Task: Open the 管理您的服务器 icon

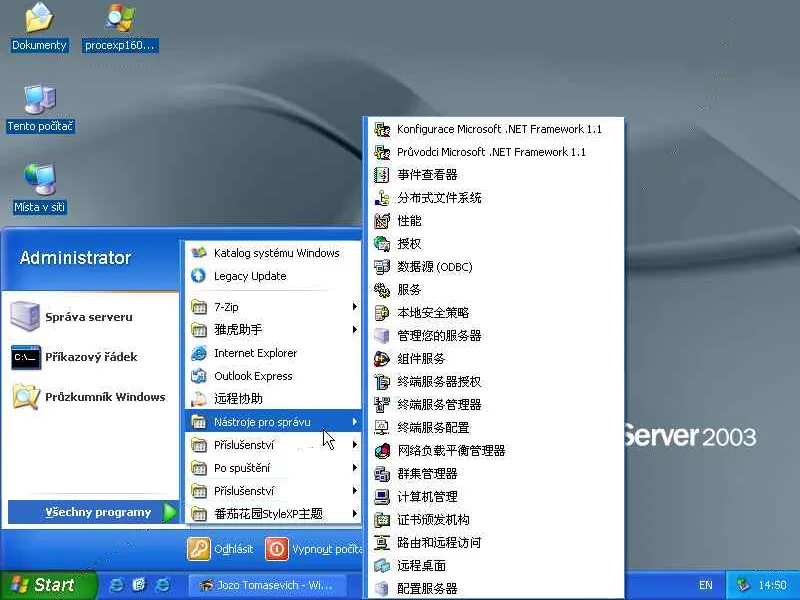Action: 382,336
